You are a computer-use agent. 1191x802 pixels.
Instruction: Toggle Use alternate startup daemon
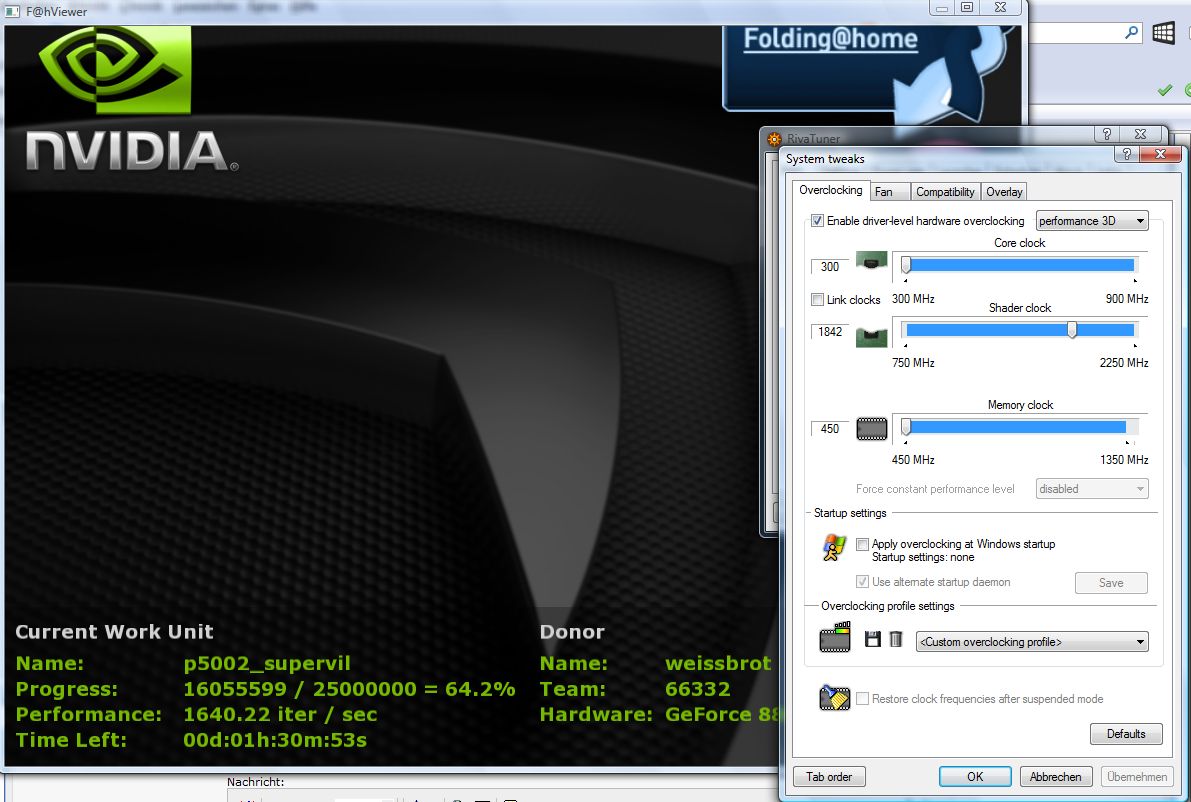[862, 582]
